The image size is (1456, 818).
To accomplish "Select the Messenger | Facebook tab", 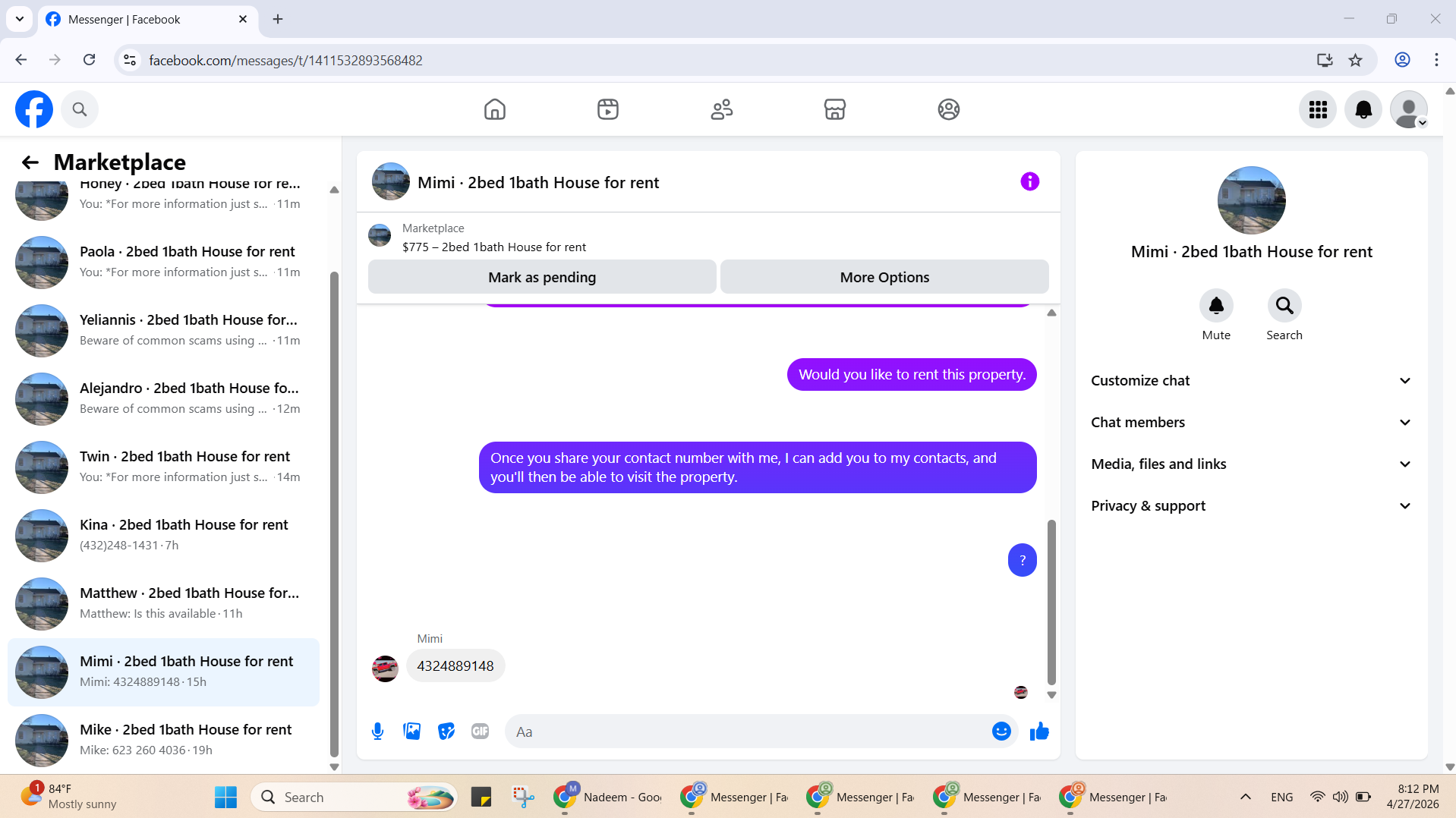I will 148,20.
